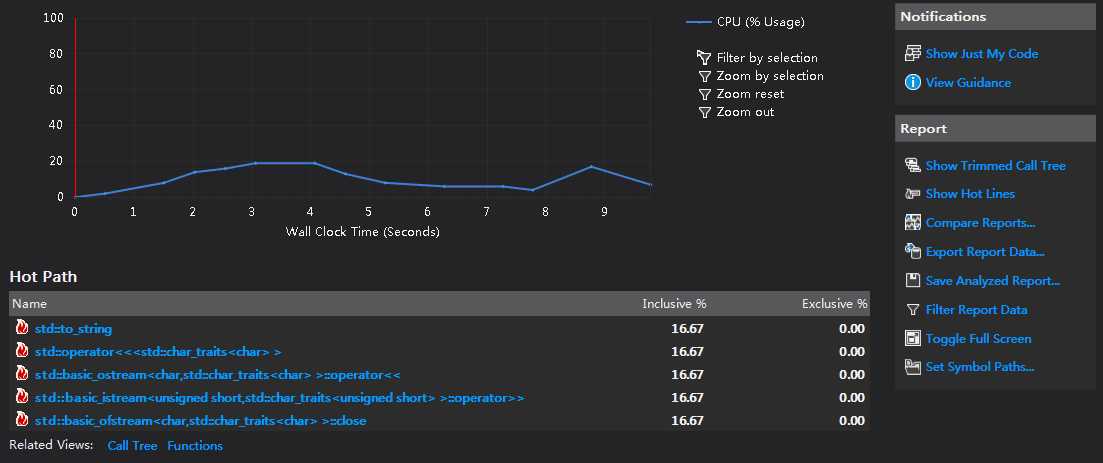The image size is (1103, 463).
Task: Click the Show Trimmed Call Tree icon
Action: point(912,166)
